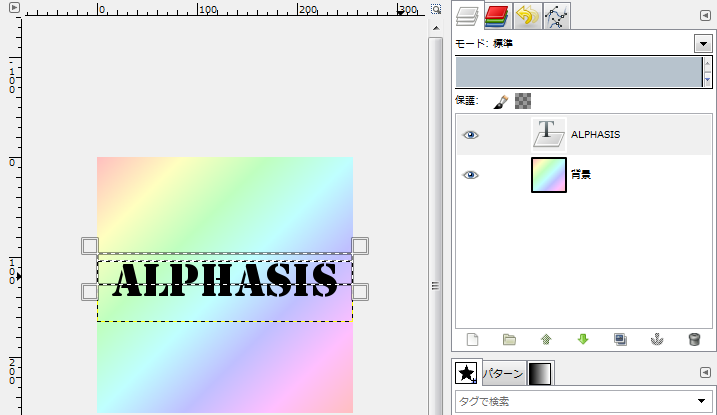Open the brushes dock tab menu

[705, 372]
